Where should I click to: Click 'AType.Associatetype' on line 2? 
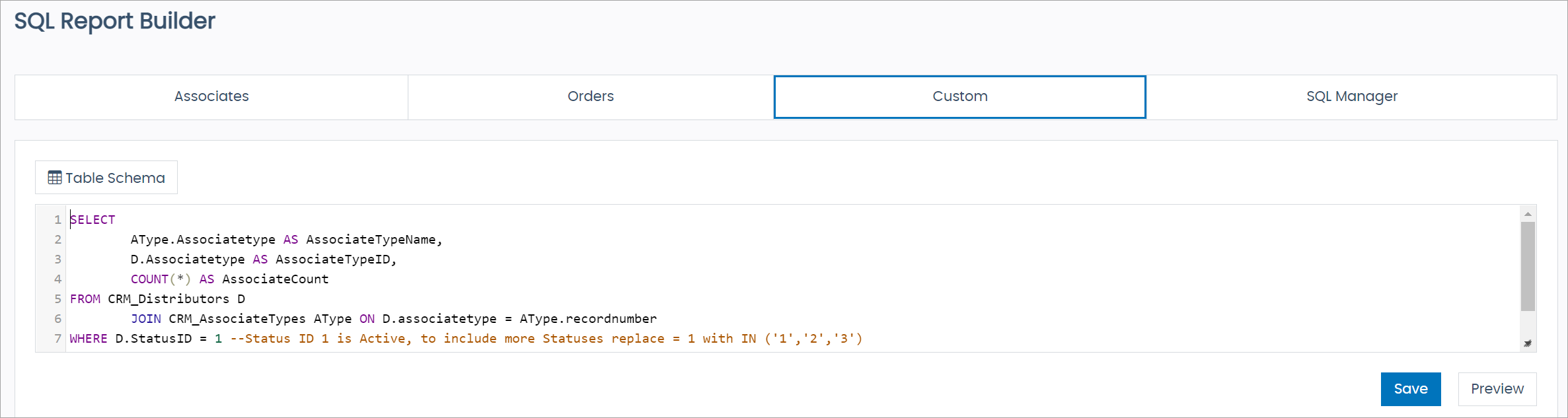click(203, 240)
